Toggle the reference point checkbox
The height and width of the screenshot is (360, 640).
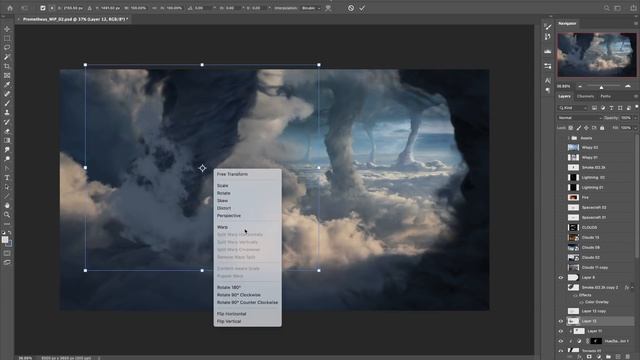(43, 8)
